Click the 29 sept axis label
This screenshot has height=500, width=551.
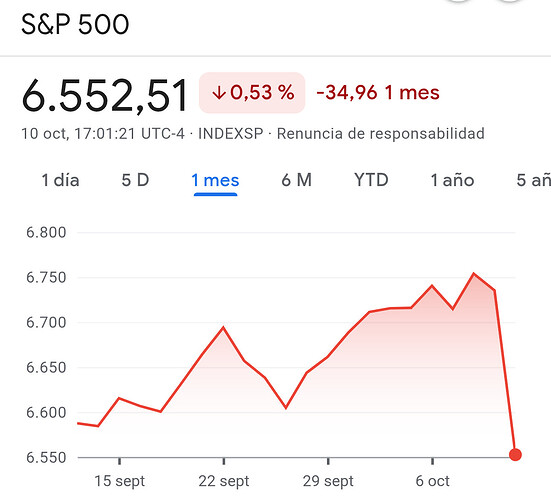[328, 481]
